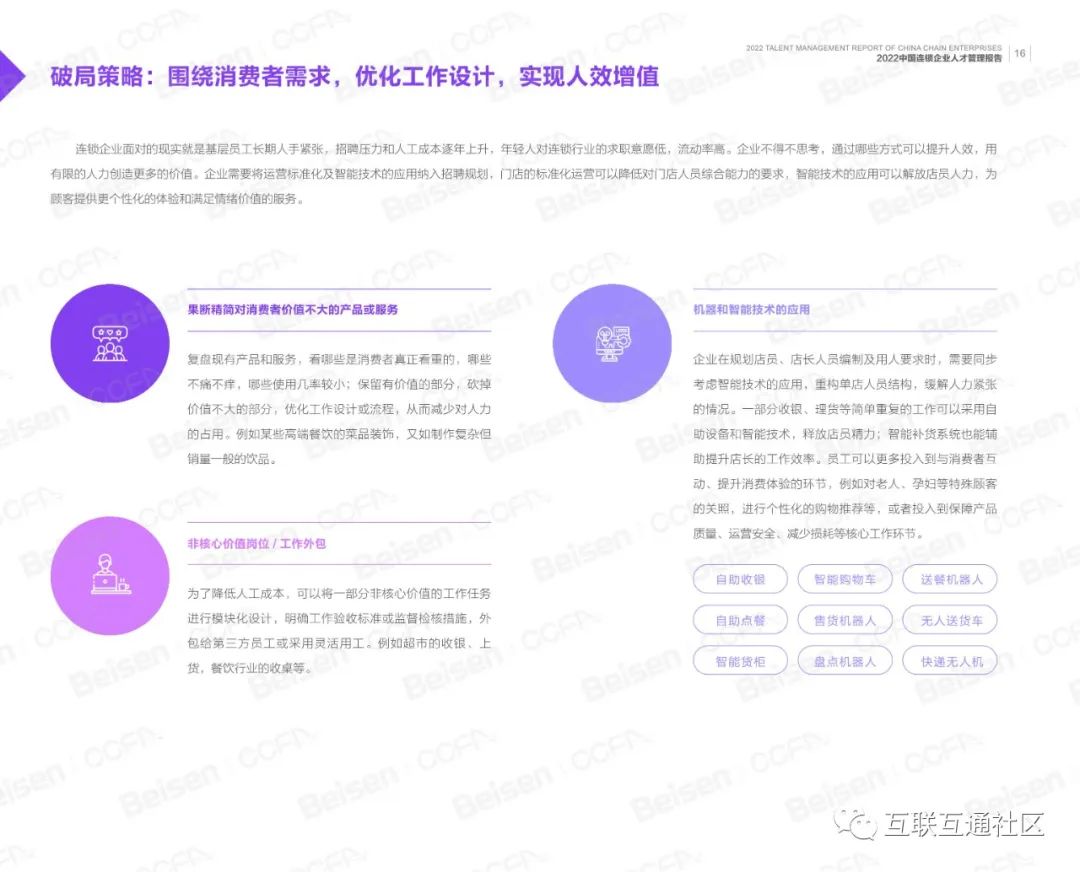Viewport: 1080px width, 872px height.
Task: Click intro paragraph starting 连锁企业面对的现实
Action: coord(523,174)
